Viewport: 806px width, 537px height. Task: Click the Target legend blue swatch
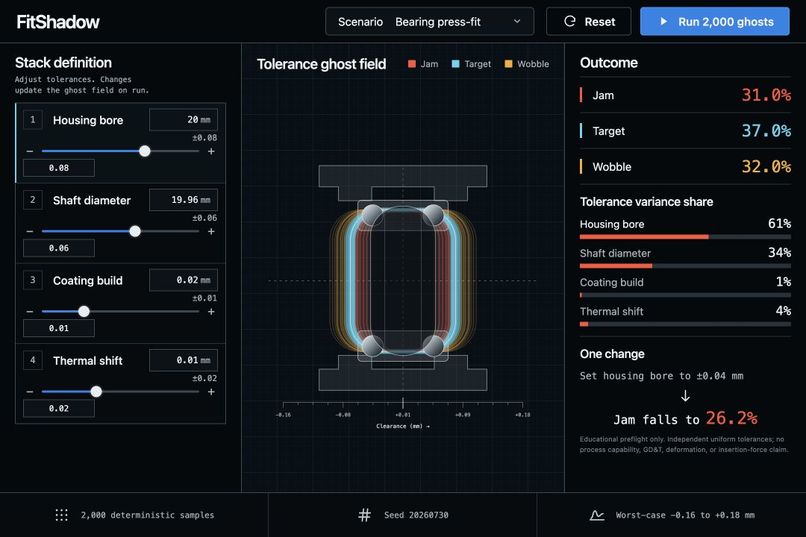pyautogui.click(x=455, y=64)
